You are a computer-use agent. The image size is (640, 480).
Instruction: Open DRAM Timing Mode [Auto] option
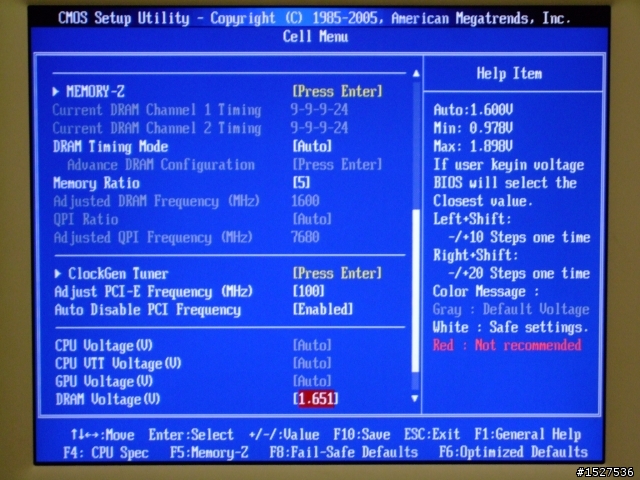[312, 146]
